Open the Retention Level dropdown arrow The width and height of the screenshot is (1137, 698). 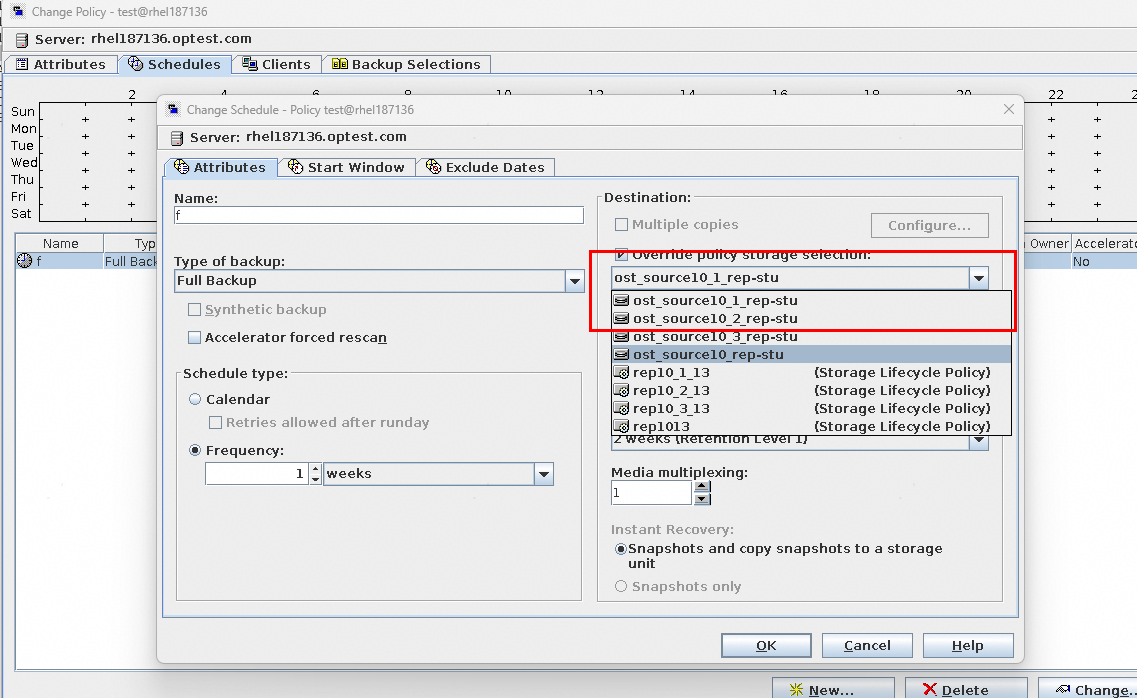click(x=979, y=439)
